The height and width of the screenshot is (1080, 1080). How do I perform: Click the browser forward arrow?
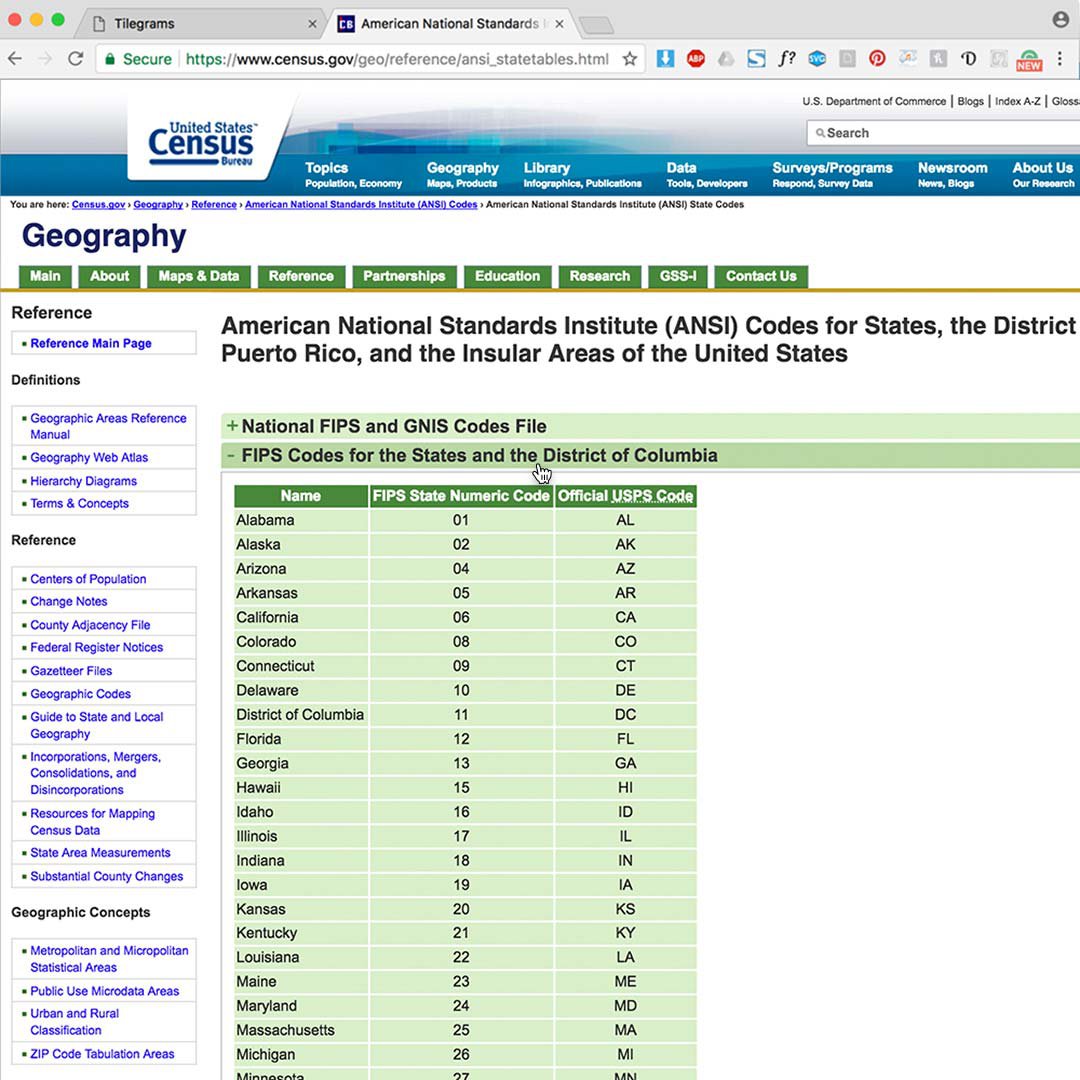pyautogui.click(x=45, y=59)
